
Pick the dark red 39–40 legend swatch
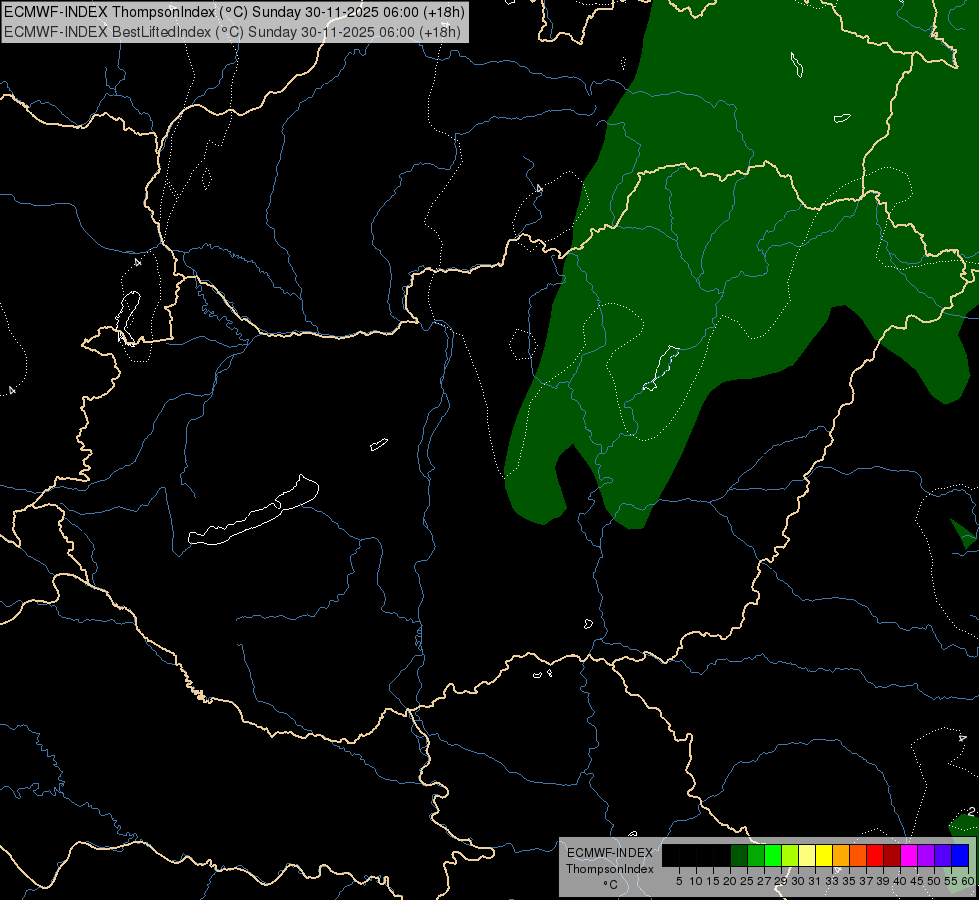tap(892, 856)
